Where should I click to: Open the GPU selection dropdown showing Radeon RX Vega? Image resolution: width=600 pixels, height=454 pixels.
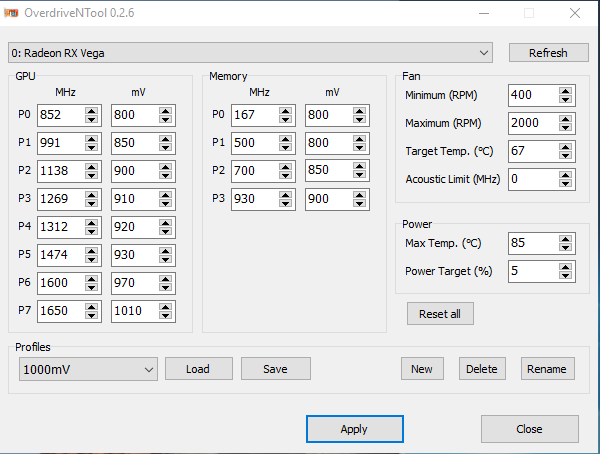(x=250, y=53)
